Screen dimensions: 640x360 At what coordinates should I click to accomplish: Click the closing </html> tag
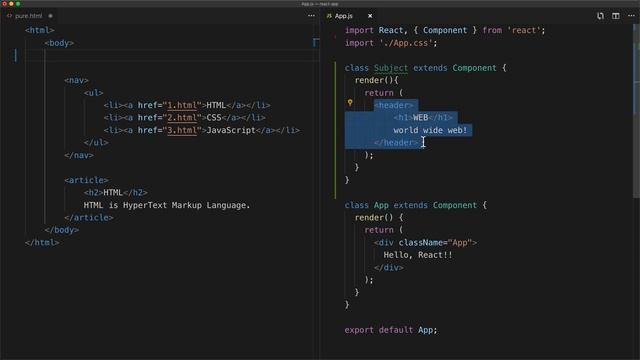(42, 242)
